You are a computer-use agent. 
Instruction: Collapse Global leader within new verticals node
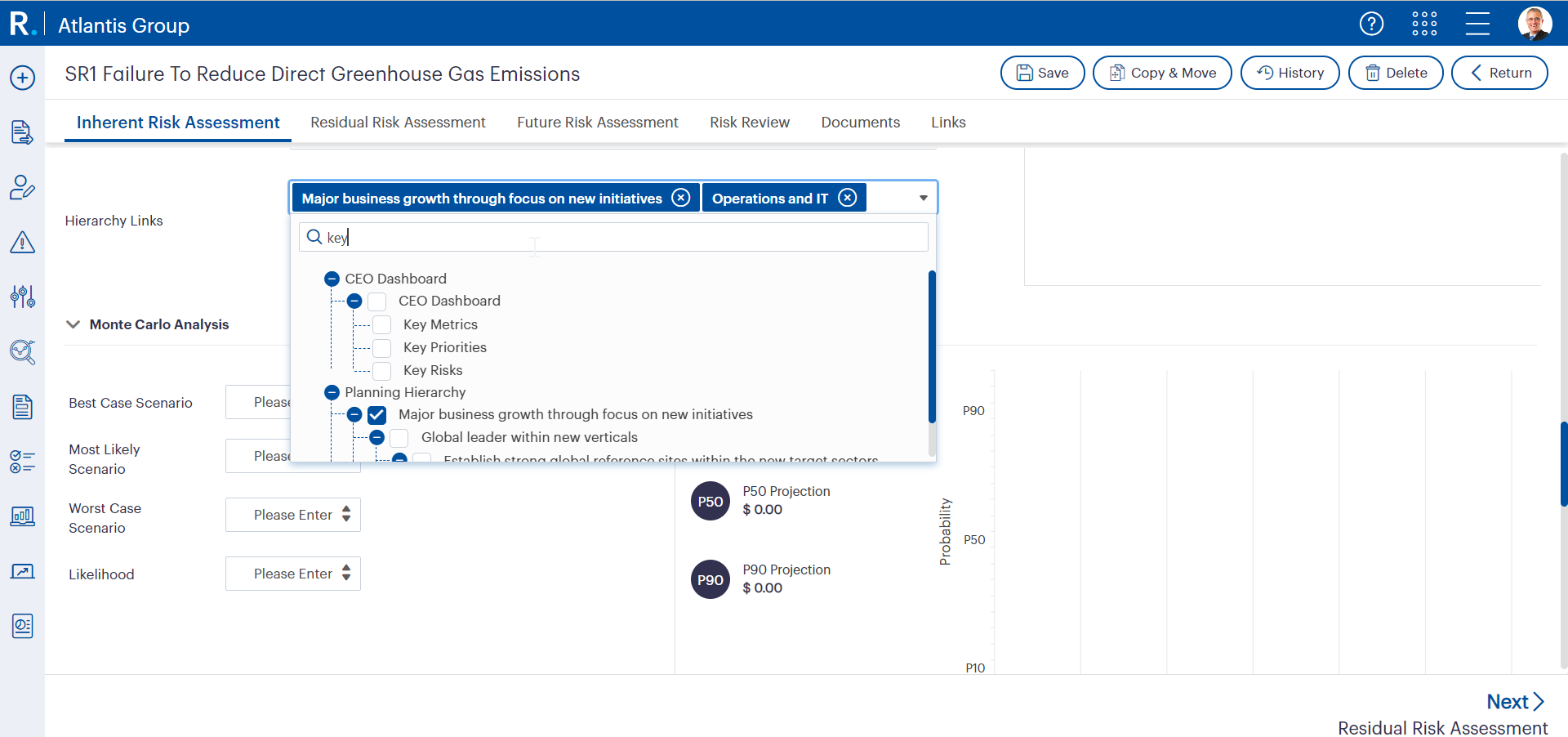(x=376, y=437)
